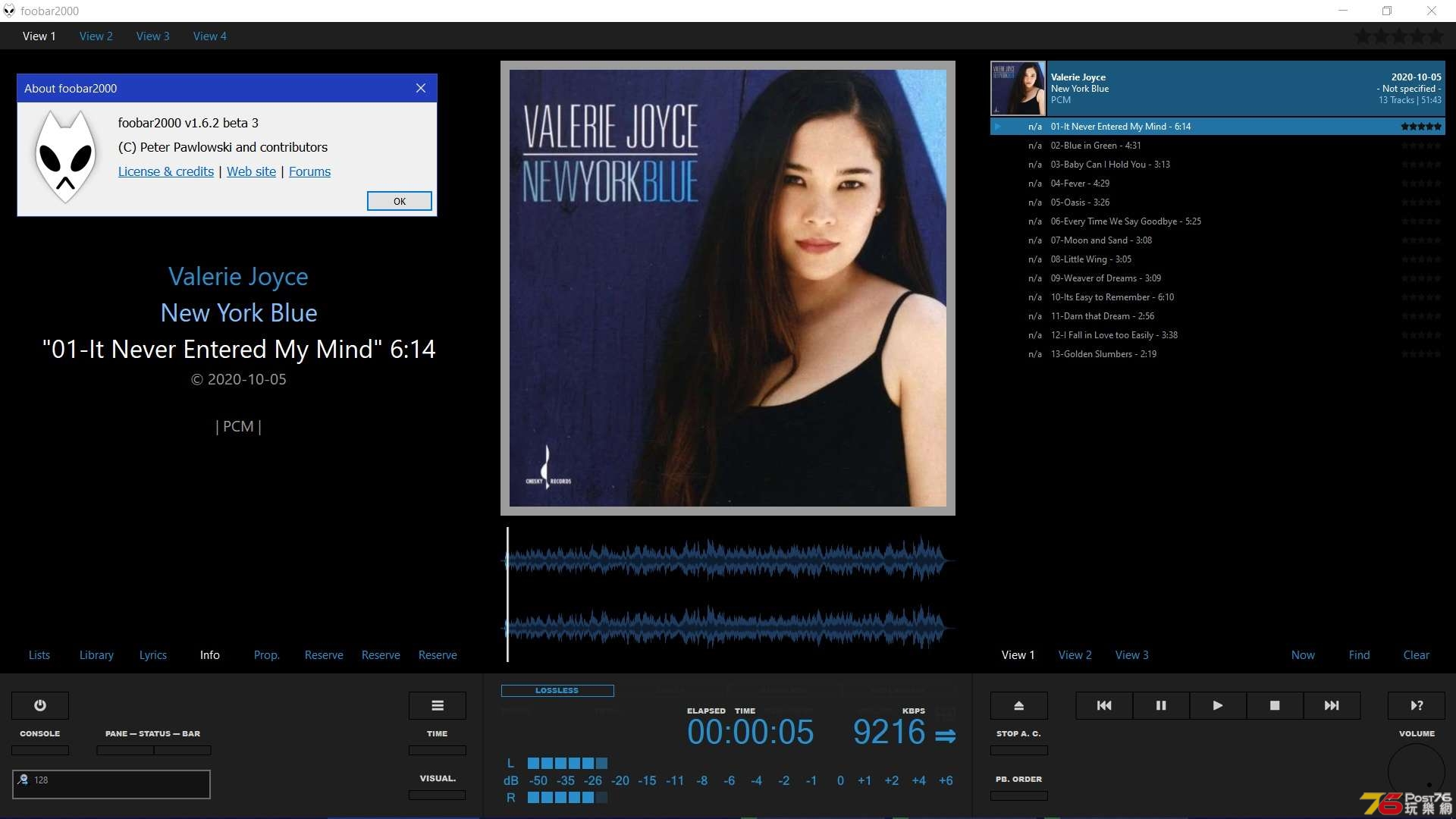Toggle the Pane-Status-Bar indicator
1456x819 pixels.
pos(154,750)
